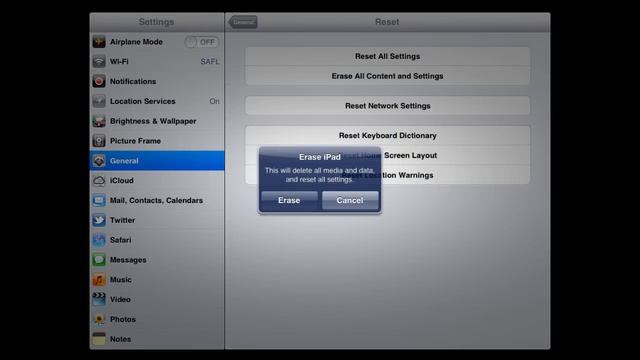Open Safari settings label
The width and height of the screenshot is (640, 360).
tap(120, 240)
